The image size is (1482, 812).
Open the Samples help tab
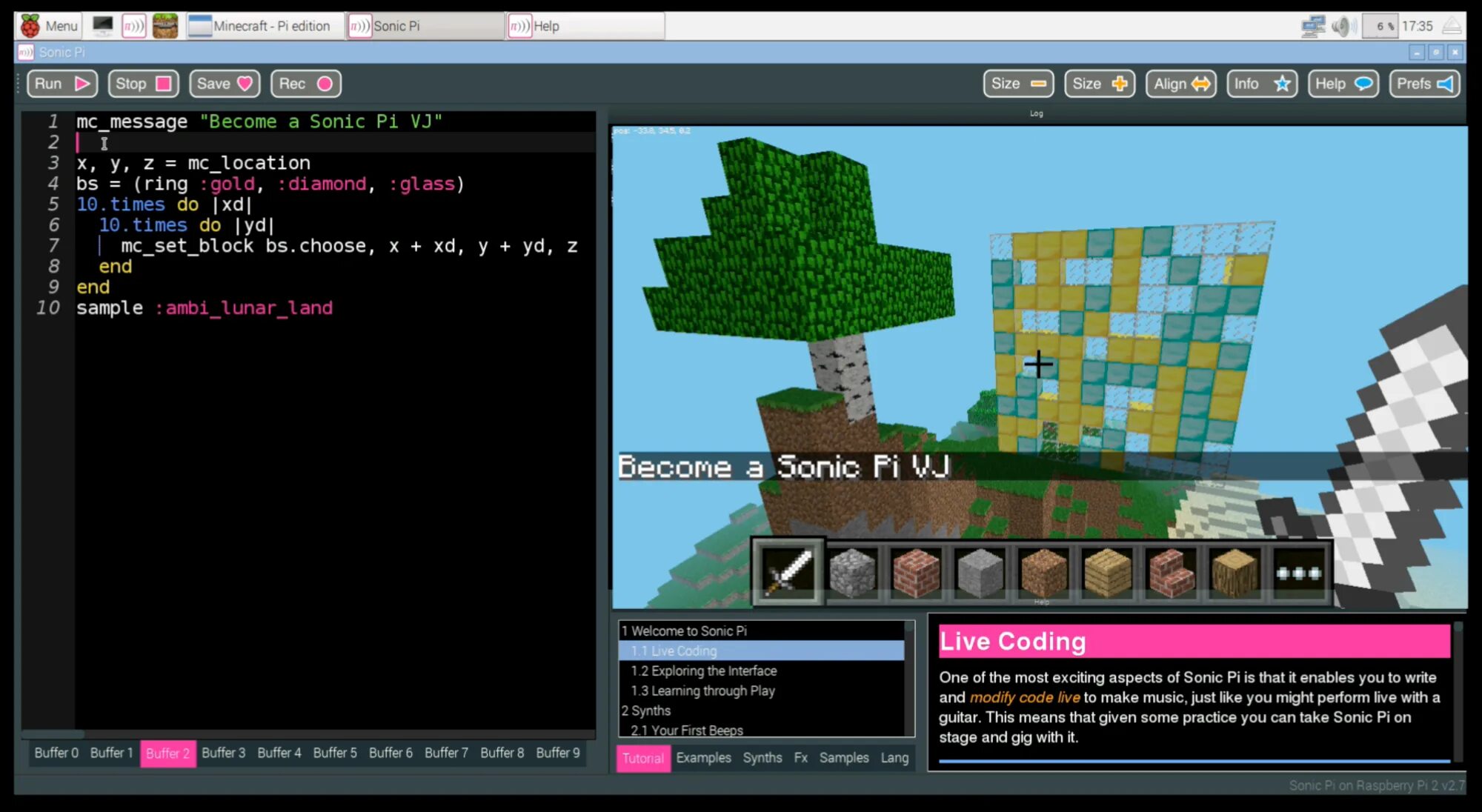click(x=843, y=758)
